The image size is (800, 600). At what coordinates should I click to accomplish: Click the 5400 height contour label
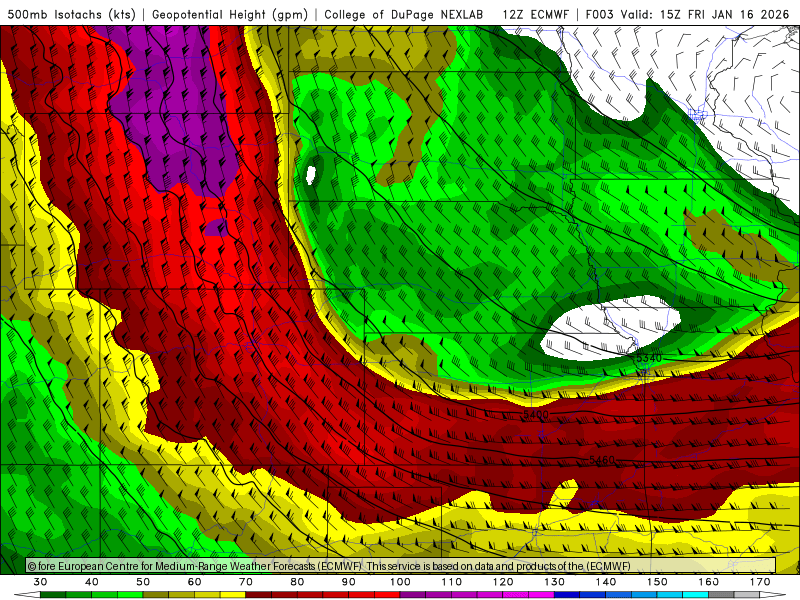pos(536,414)
